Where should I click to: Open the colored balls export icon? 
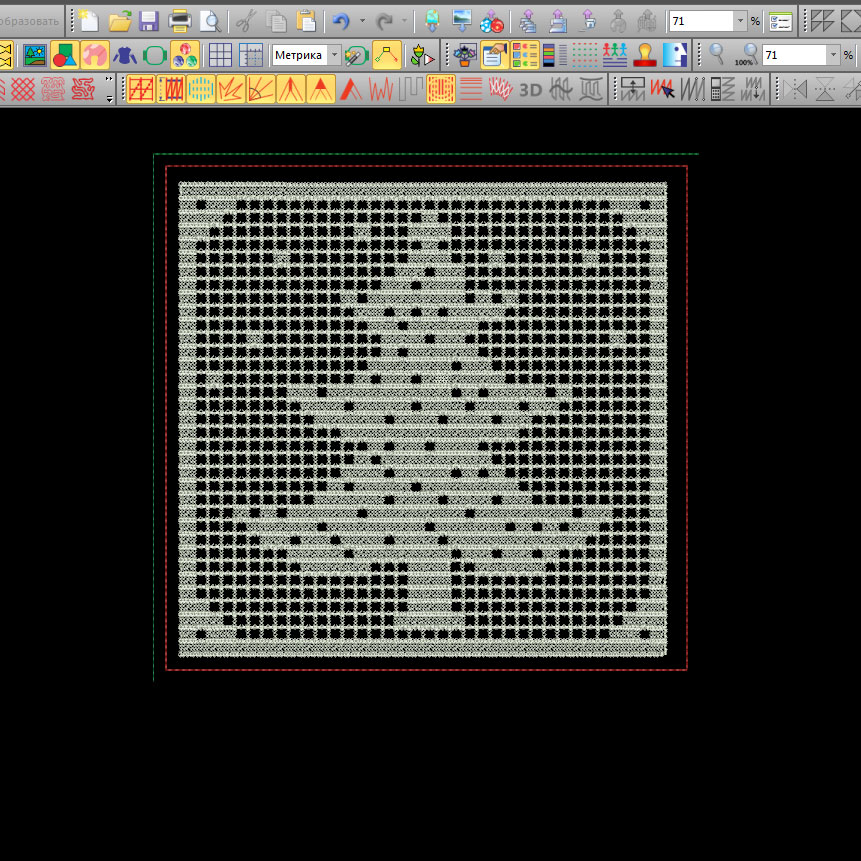(491, 21)
